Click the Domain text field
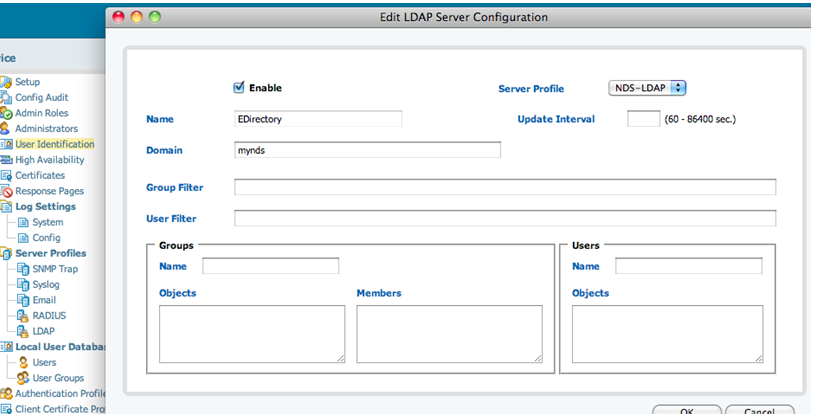This screenshot has height=419, width=818. coord(367,150)
